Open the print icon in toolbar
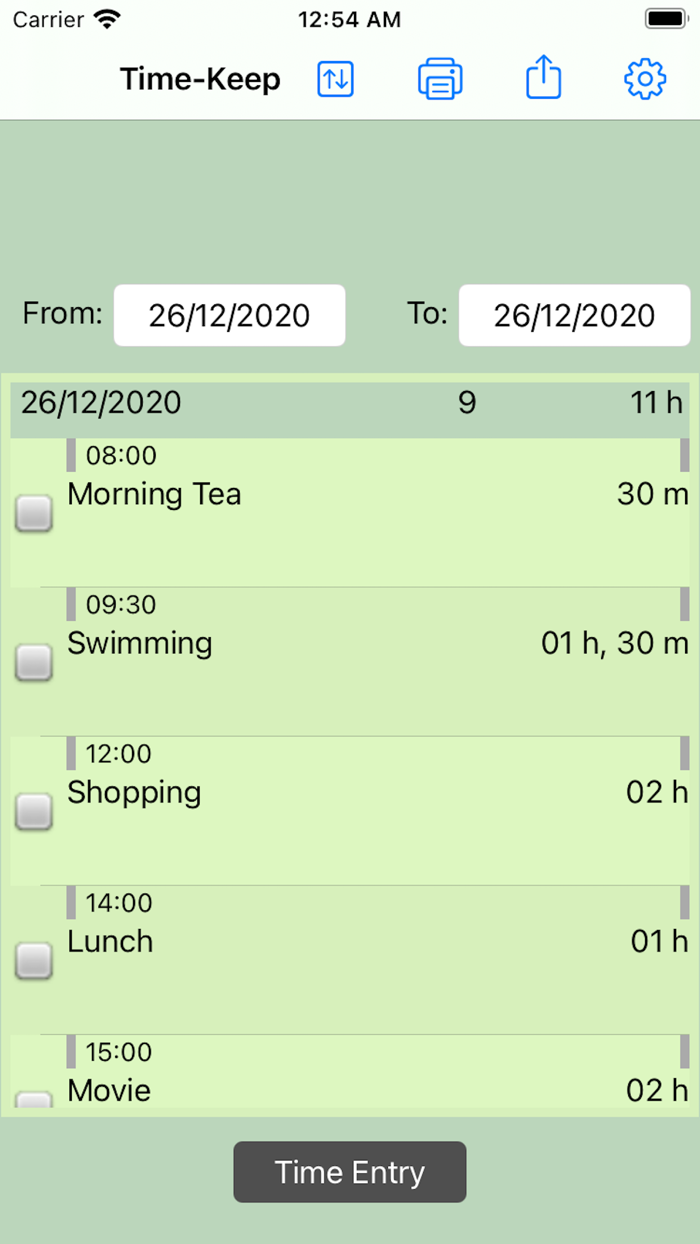This screenshot has width=700, height=1244. [x=440, y=79]
